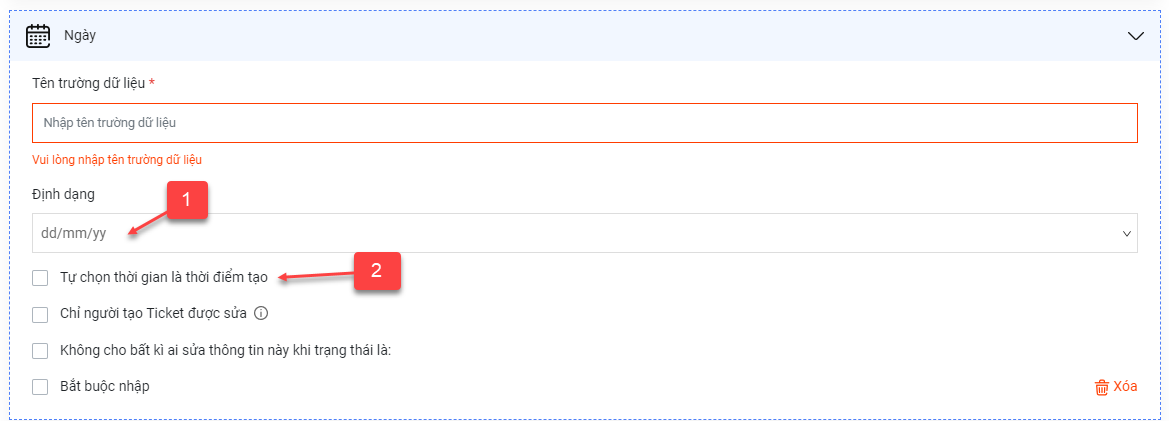
Task: Enable the Chỉ người tạo Ticket được sửa checkbox
Action: (x=40, y=314)
